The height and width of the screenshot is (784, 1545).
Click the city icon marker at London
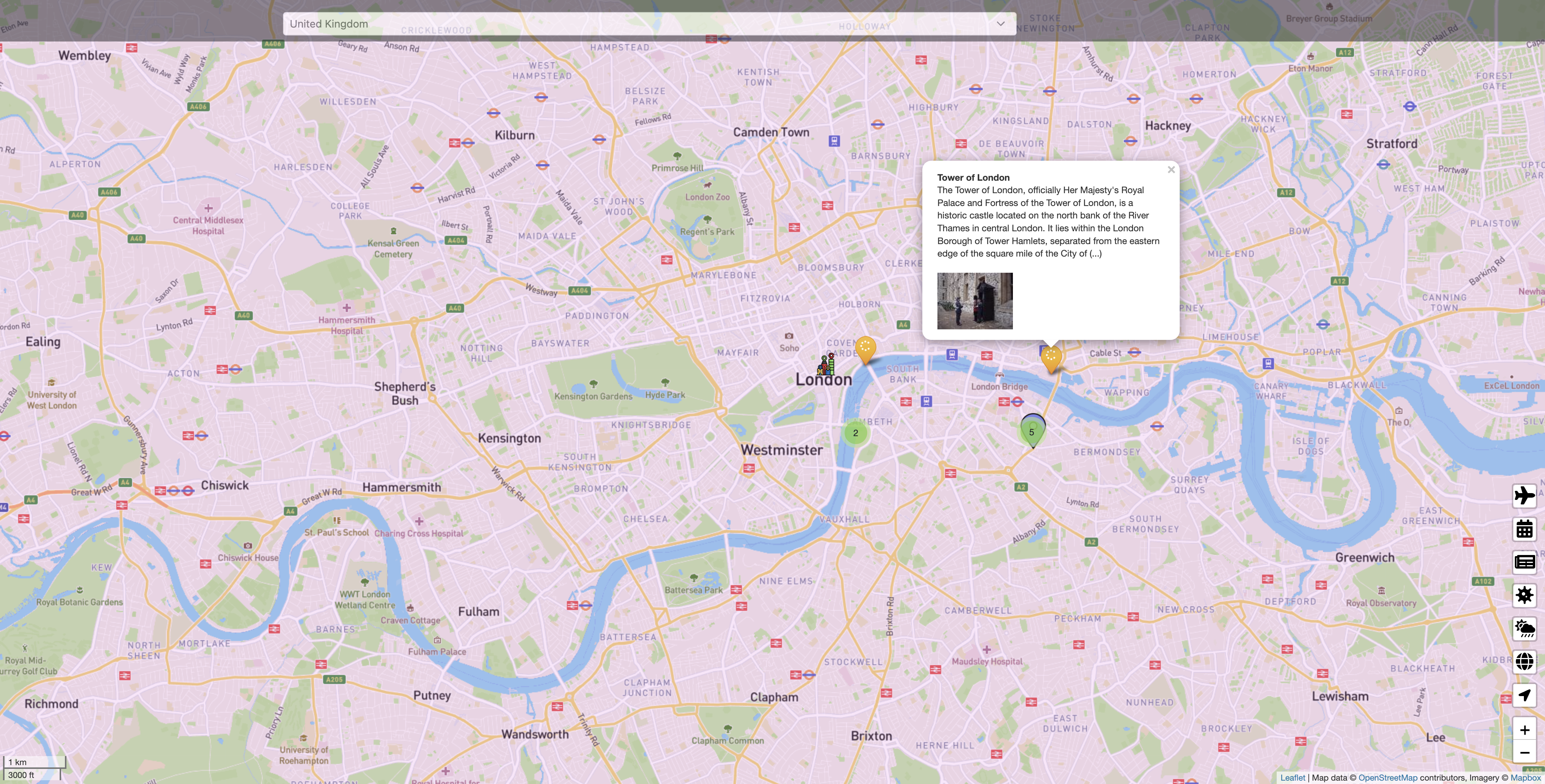826,364
